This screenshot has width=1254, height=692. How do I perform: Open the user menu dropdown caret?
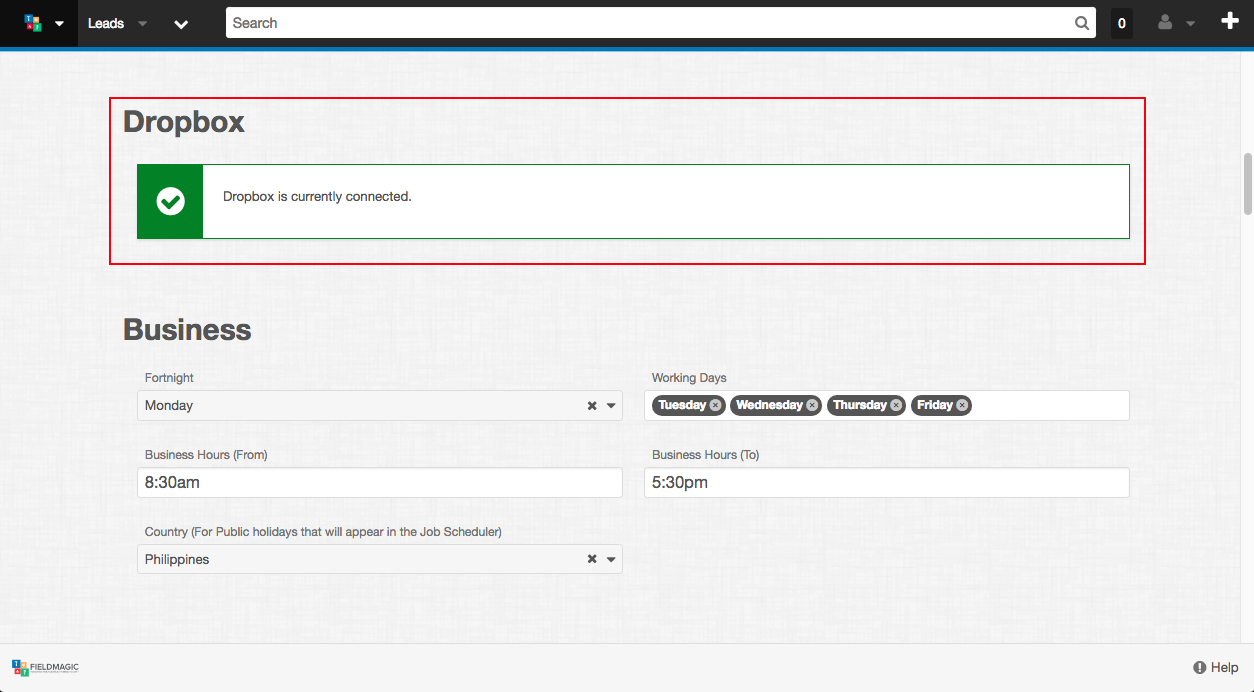pyautogui.click(x=1190, y=24)
